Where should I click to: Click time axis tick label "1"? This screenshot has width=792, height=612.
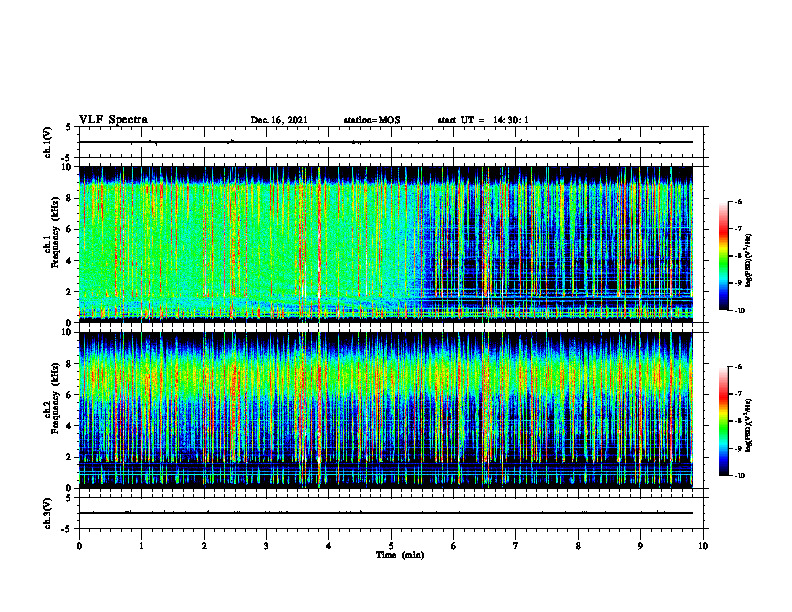(141, 546)
